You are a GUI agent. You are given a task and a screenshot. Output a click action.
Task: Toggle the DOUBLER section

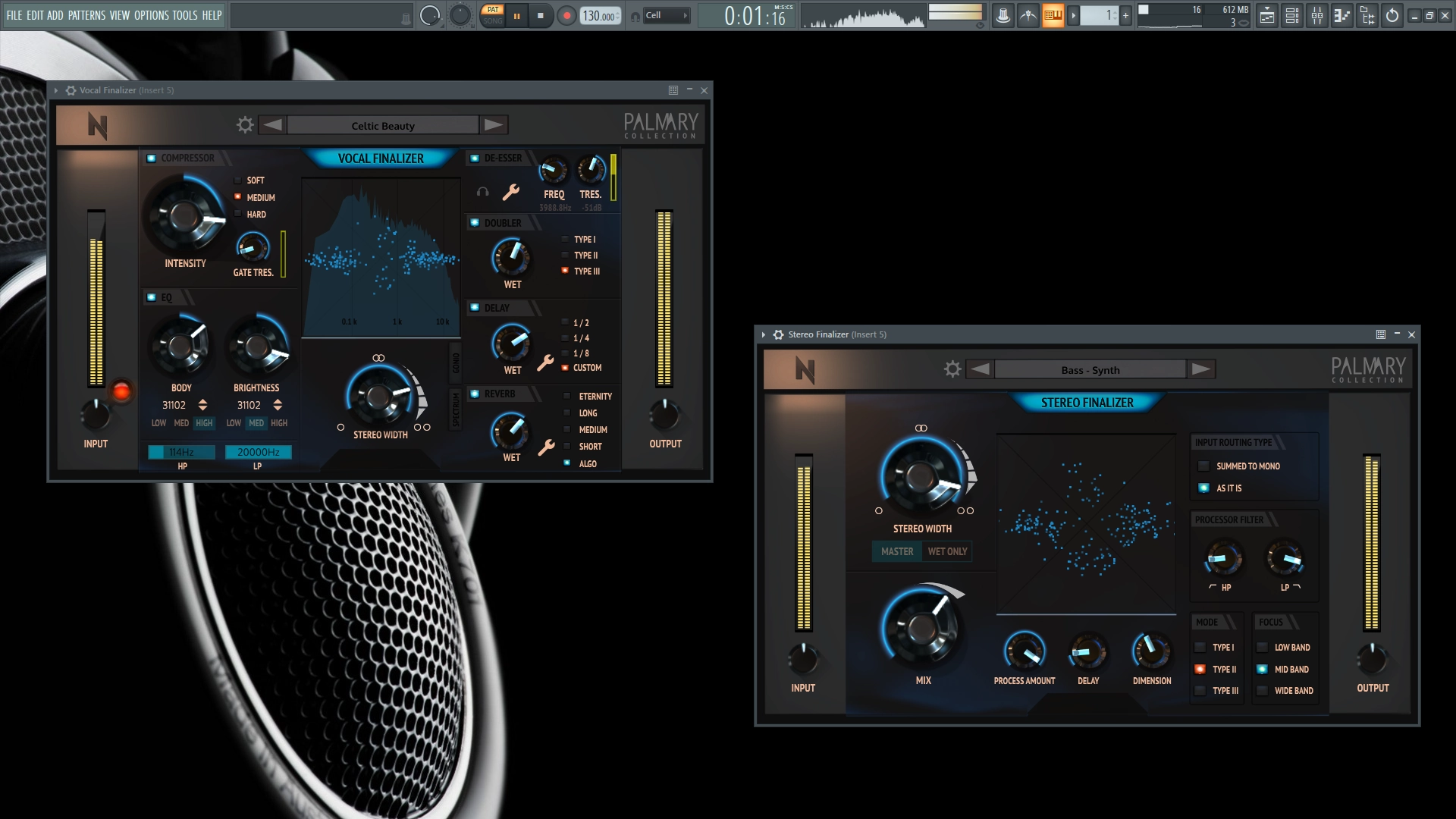click(x=475, y=223)
